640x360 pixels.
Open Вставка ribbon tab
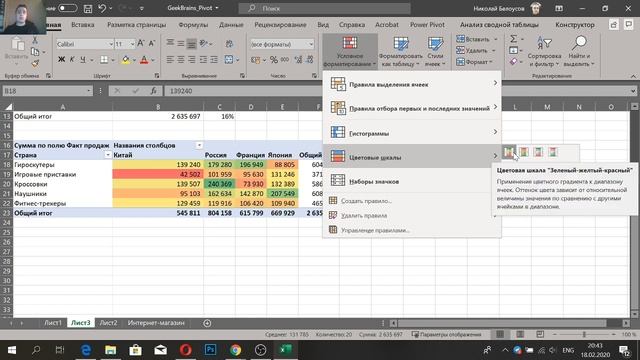83,24
